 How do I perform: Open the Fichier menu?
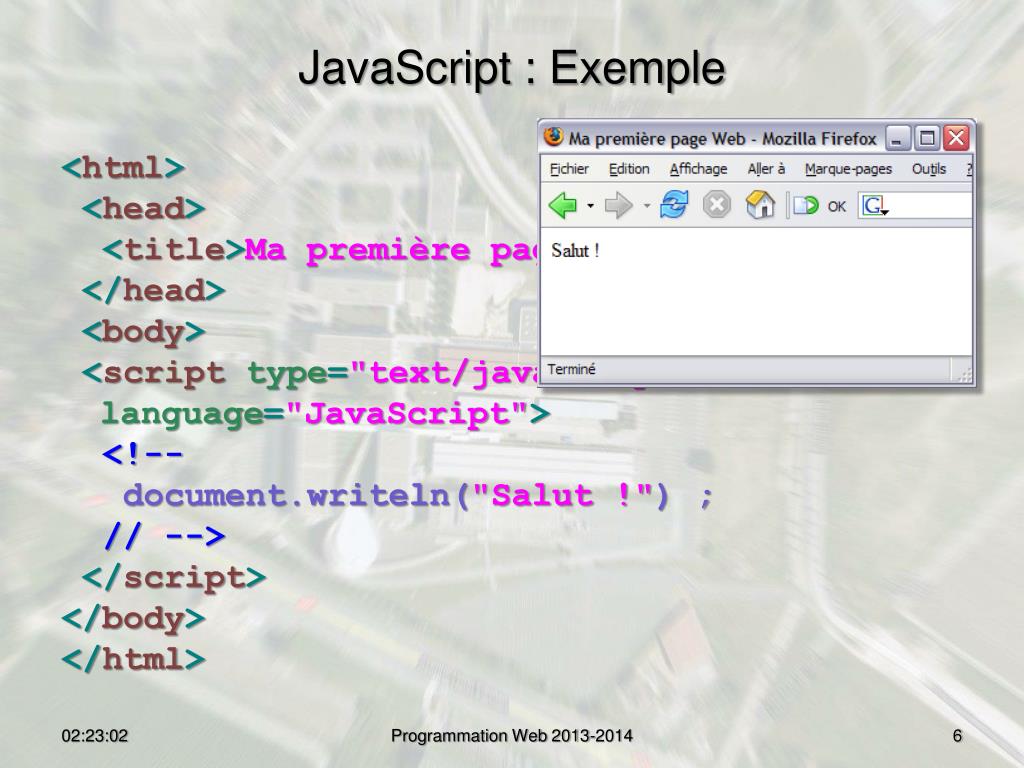pos(569,169)
